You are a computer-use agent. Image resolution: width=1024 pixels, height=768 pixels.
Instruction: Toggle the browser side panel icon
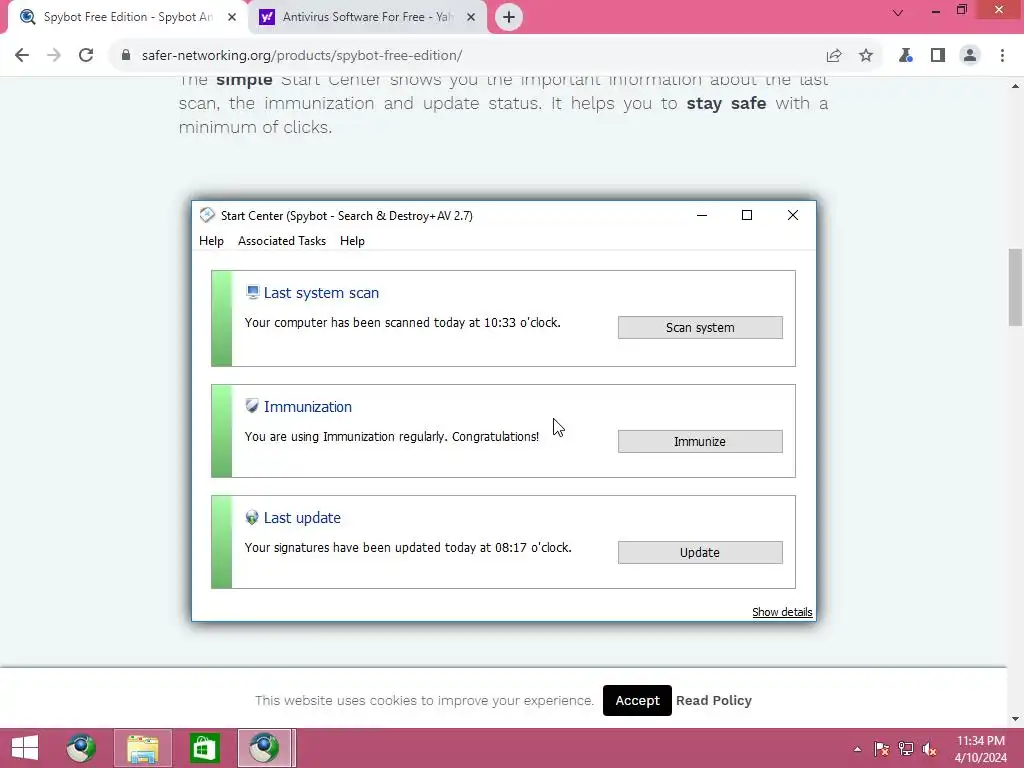pyautogui.click(x=938, y=56)
